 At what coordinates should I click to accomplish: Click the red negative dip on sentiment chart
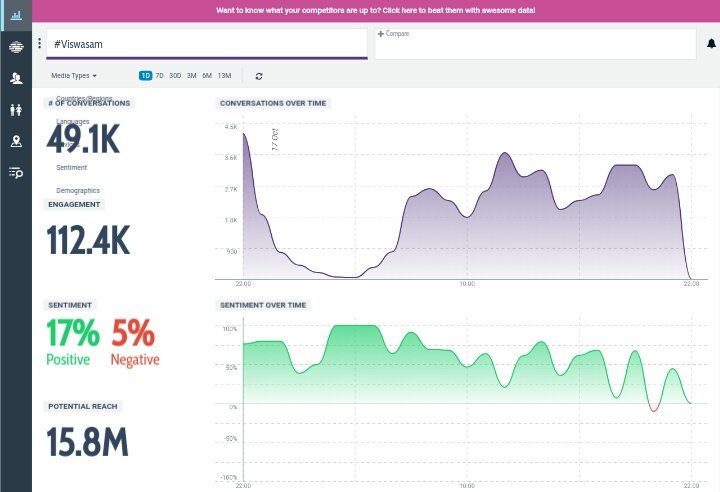[654, 408]
